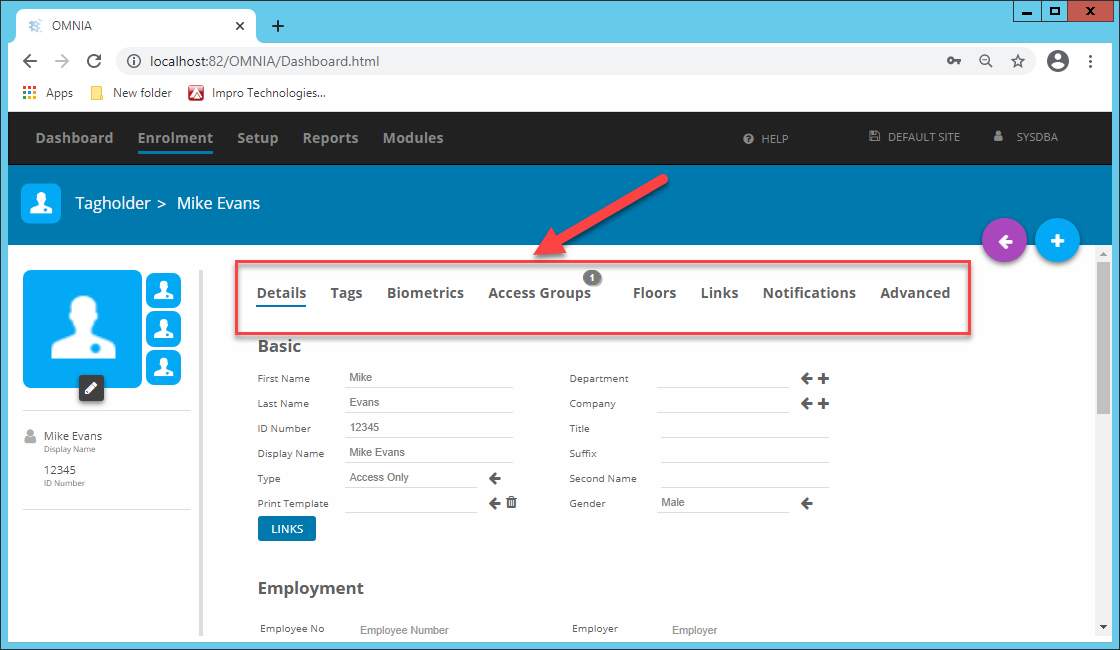Bookmark this page with star icon
This screenshot has width=1120, height=650.
(x=1018, y=61)
